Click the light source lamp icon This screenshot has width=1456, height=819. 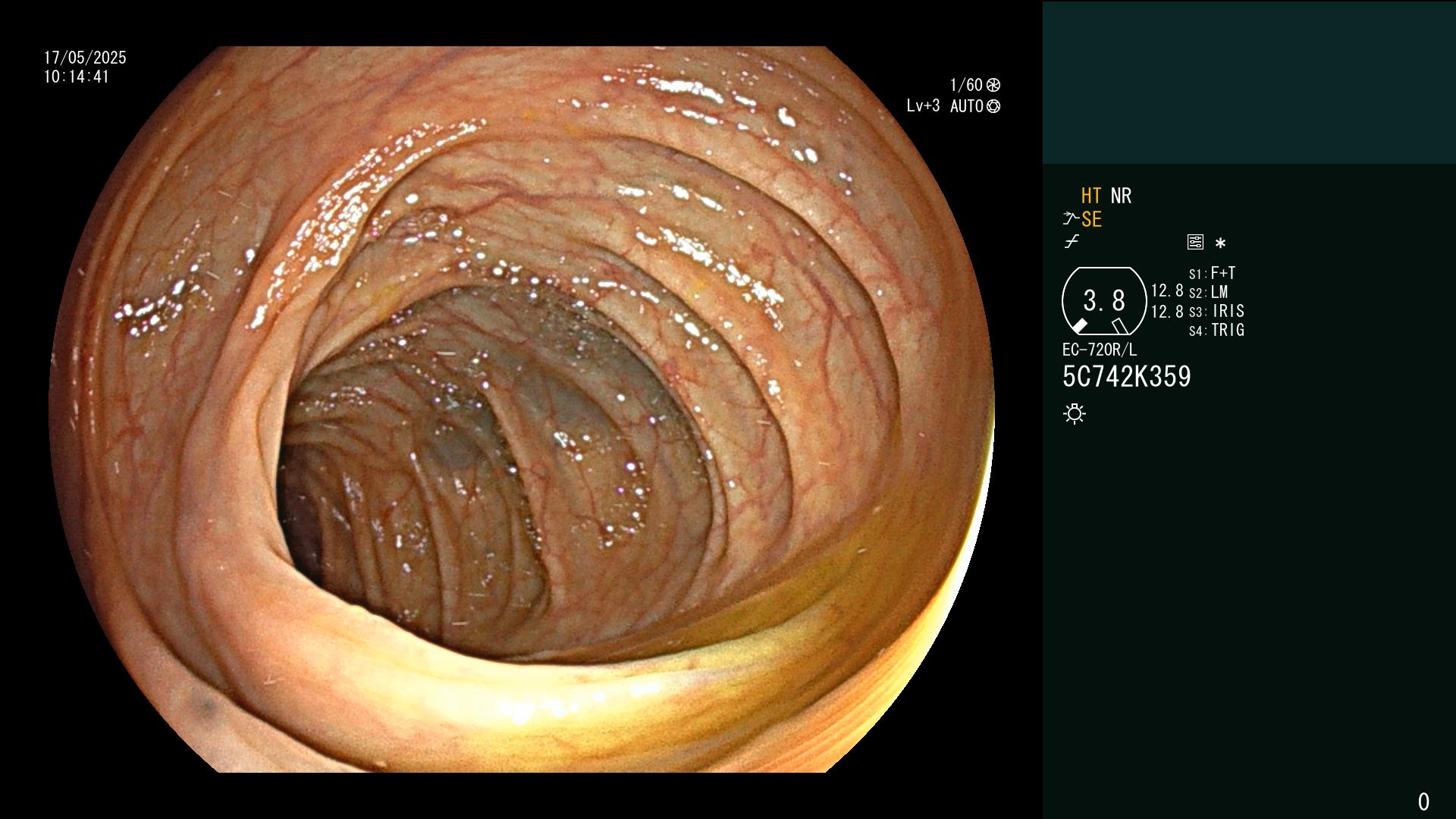tap(1075, 413)
